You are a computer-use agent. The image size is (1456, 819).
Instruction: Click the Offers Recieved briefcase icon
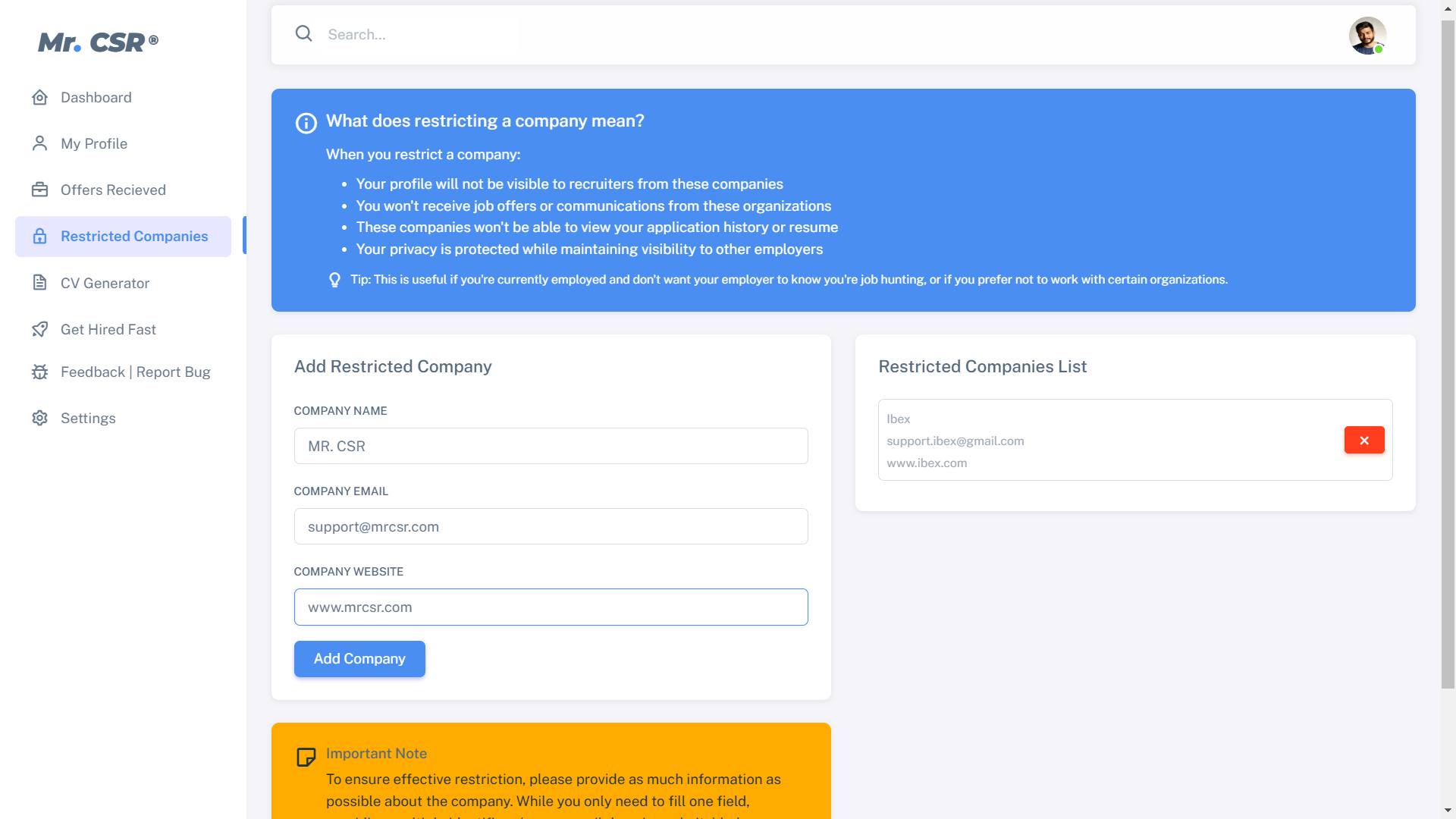tap(40, 190)
